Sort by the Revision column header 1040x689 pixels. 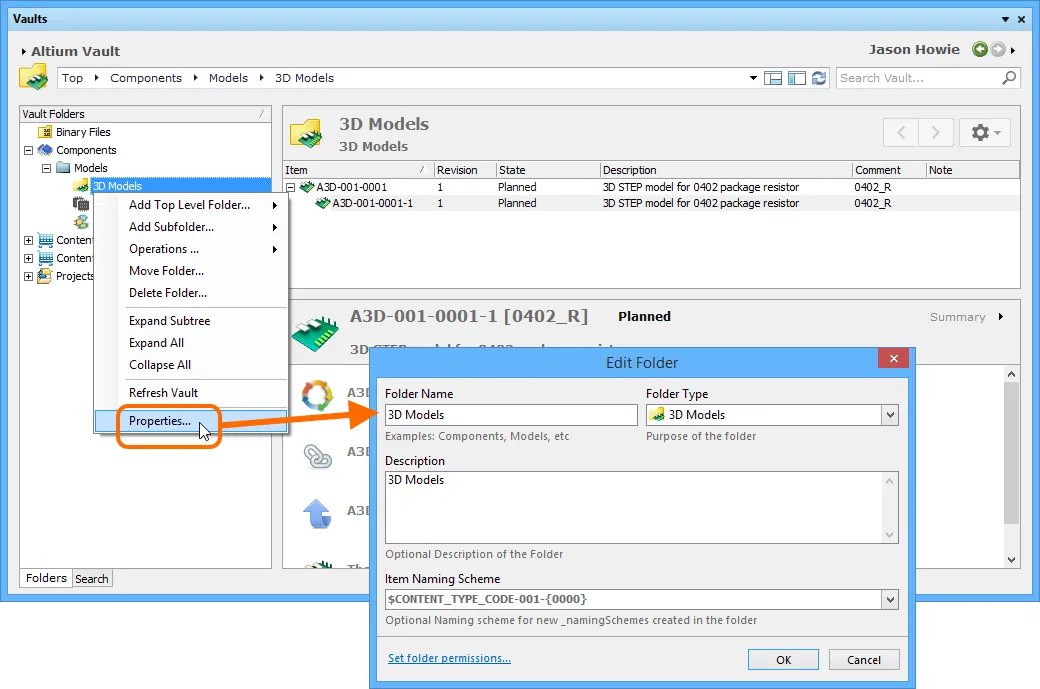[x=465, y=170]
